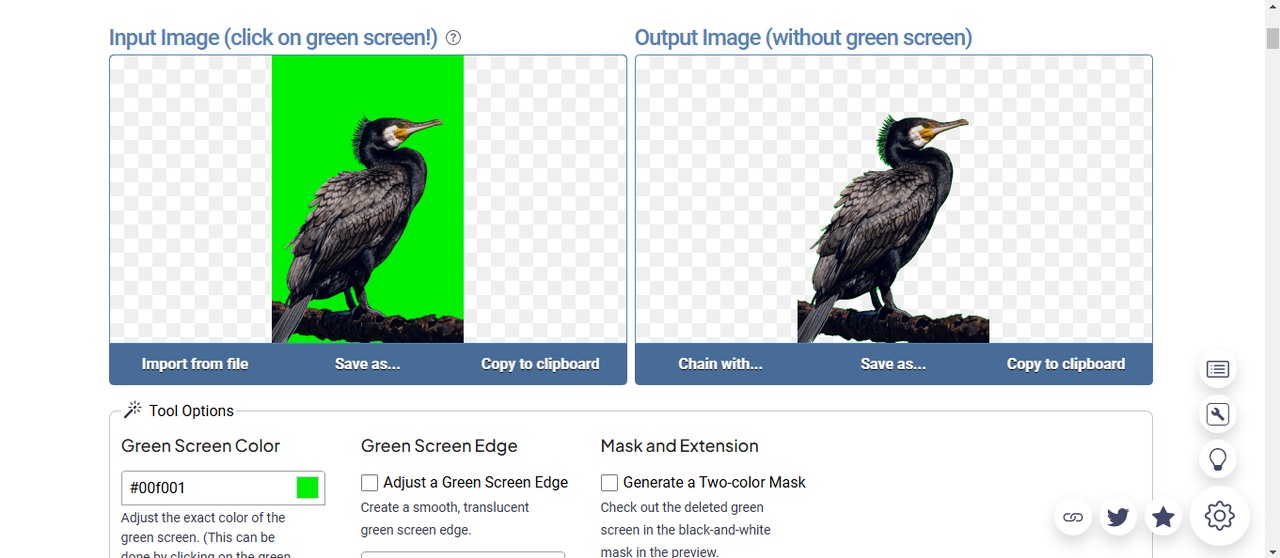
Task: Open the gear settings icon
Action: click(x=1219, y=516)
